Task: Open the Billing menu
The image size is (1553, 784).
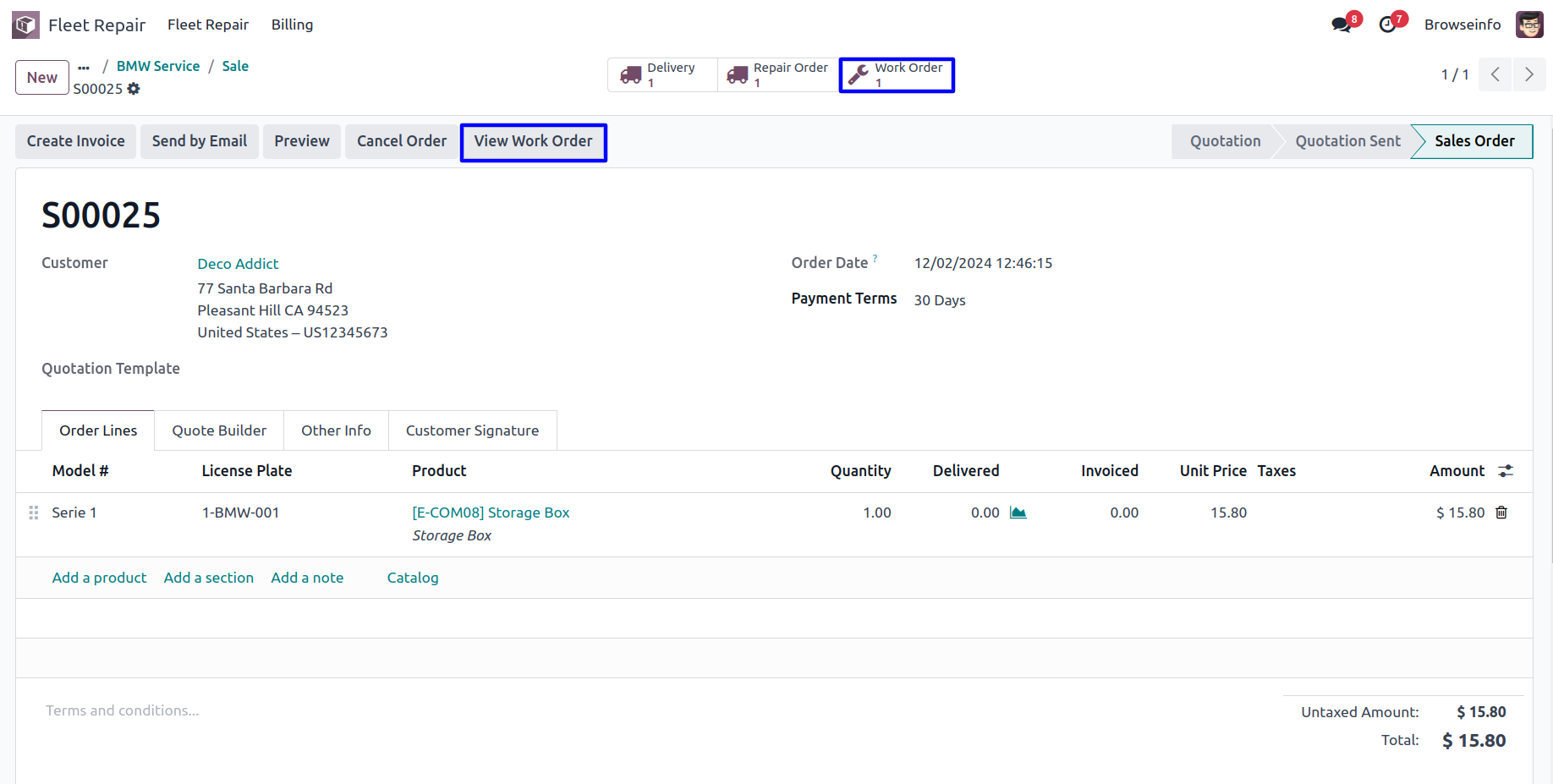Action: point(292,25)
